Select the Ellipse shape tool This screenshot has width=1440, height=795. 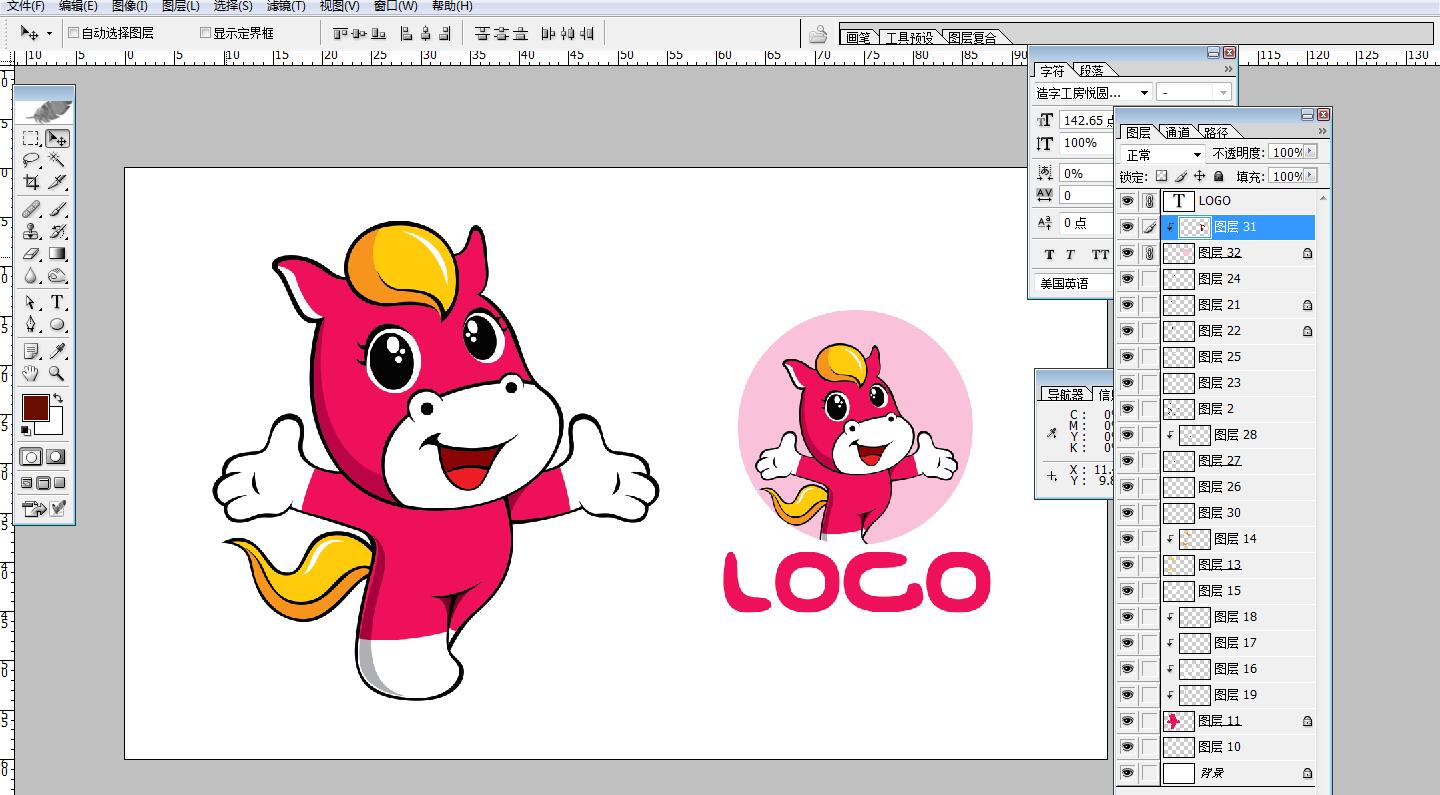coord(57,325)
